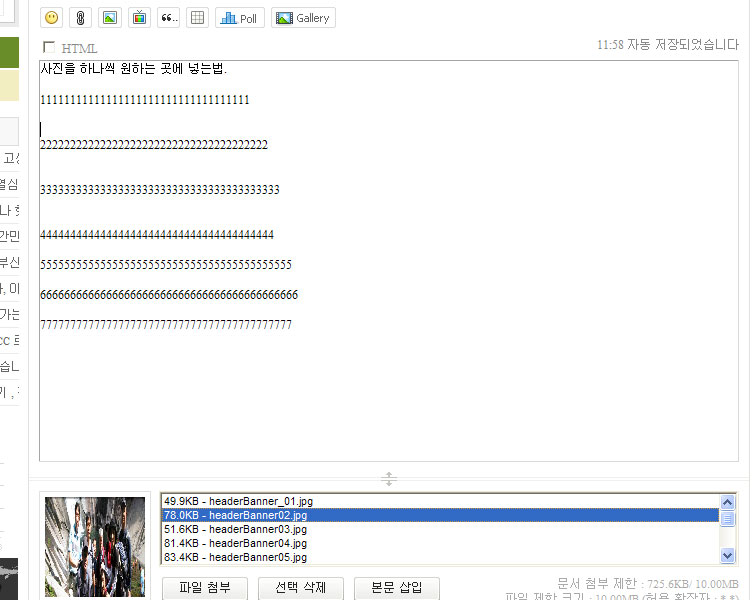Open the Gallery tool

(x=303, y=18)
